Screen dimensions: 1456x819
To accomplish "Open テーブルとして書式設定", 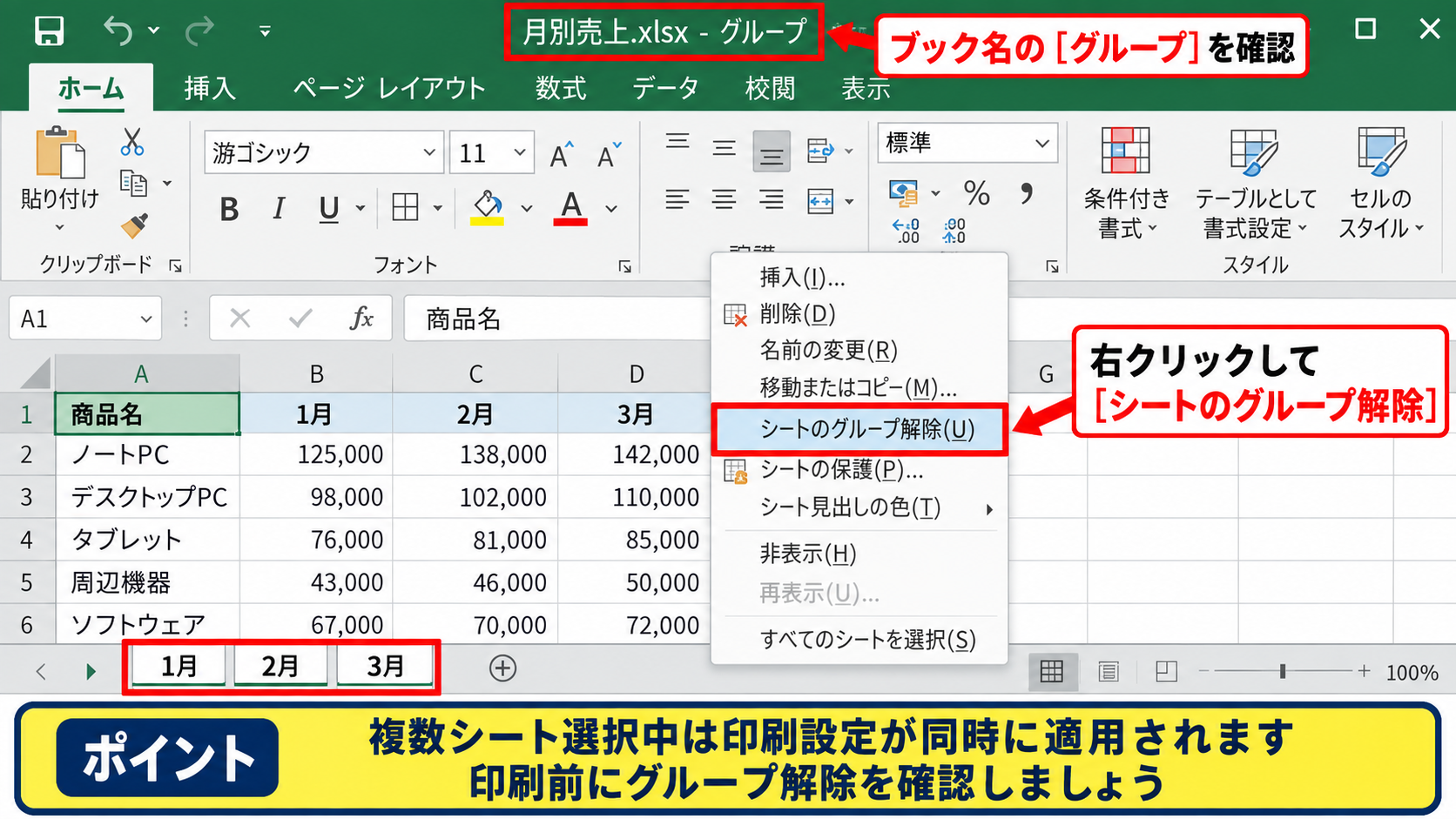I will click(x=1255, y=183).
